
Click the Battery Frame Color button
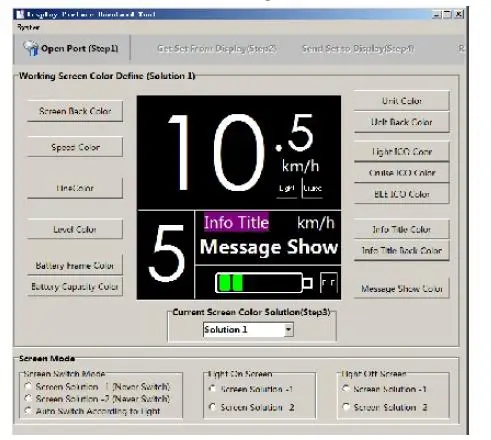75,265
